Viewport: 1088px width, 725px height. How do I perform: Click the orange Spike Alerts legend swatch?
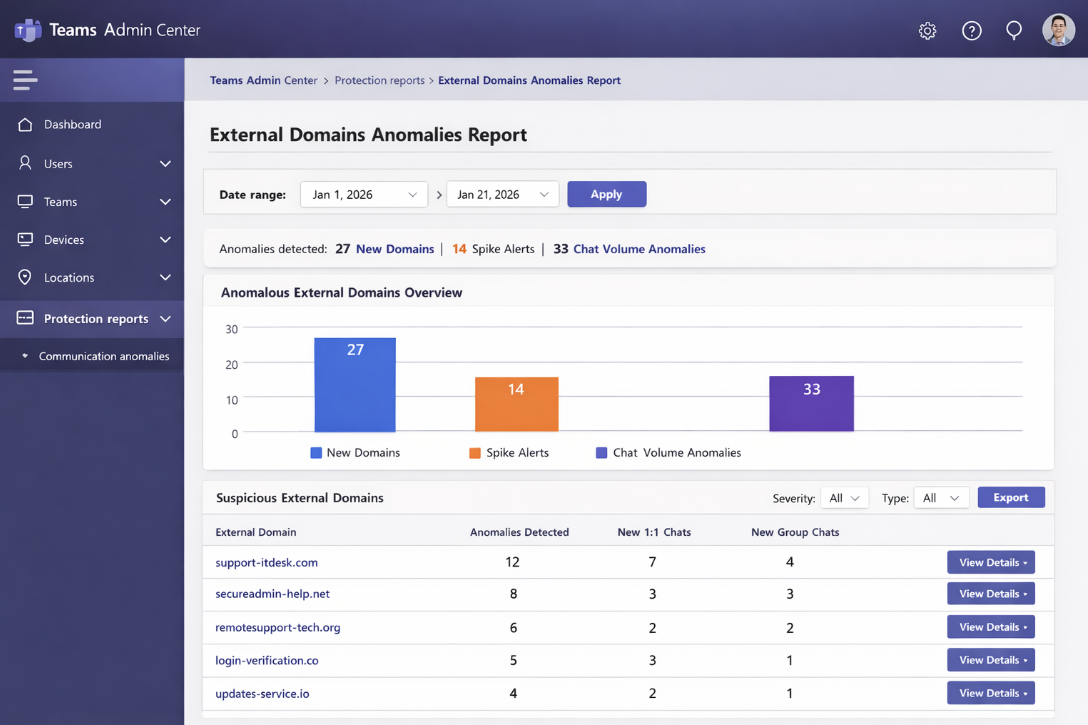pos(475,452)
